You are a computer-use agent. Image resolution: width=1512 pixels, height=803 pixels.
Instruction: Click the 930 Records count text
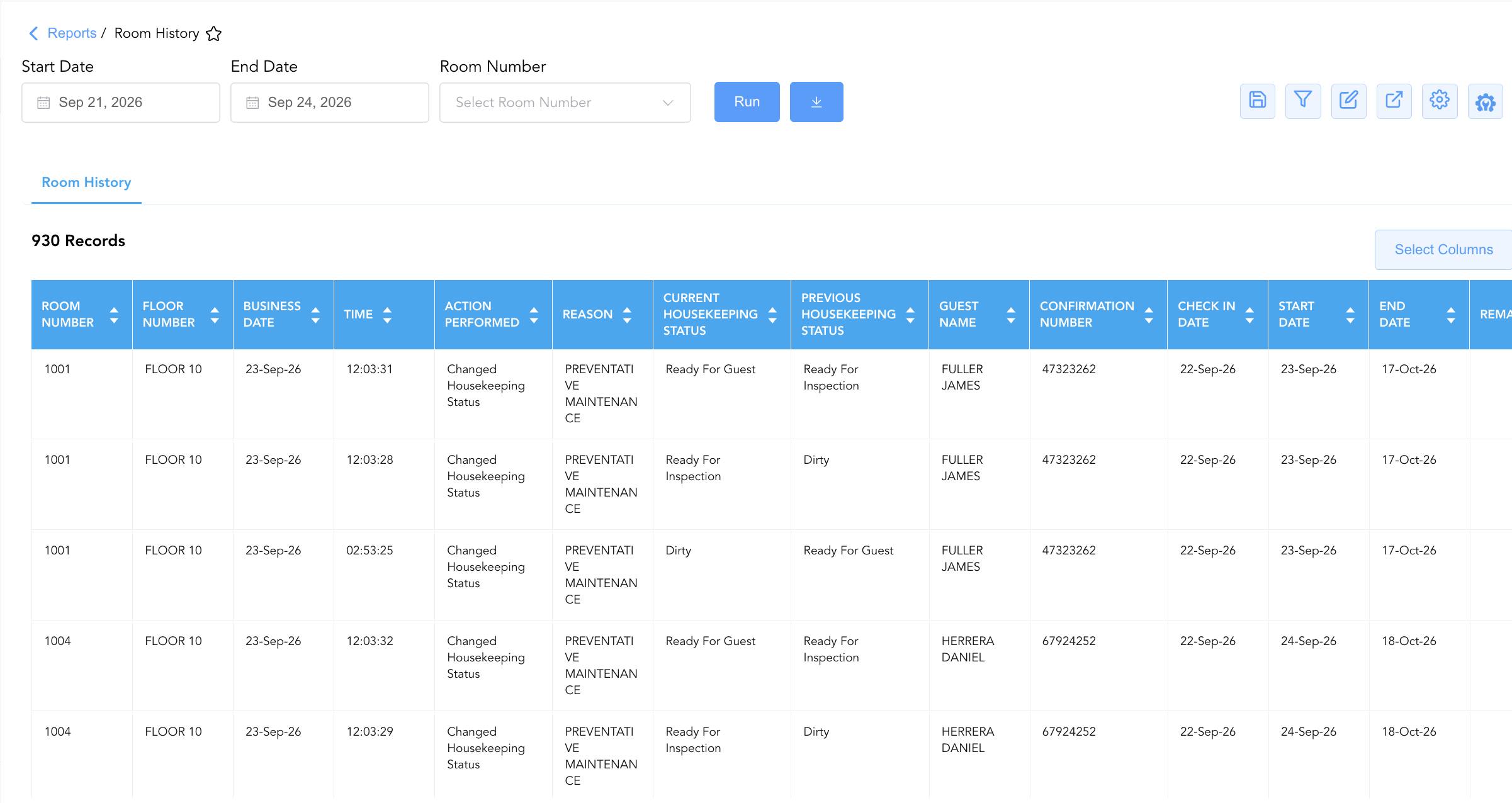[78, 241]
